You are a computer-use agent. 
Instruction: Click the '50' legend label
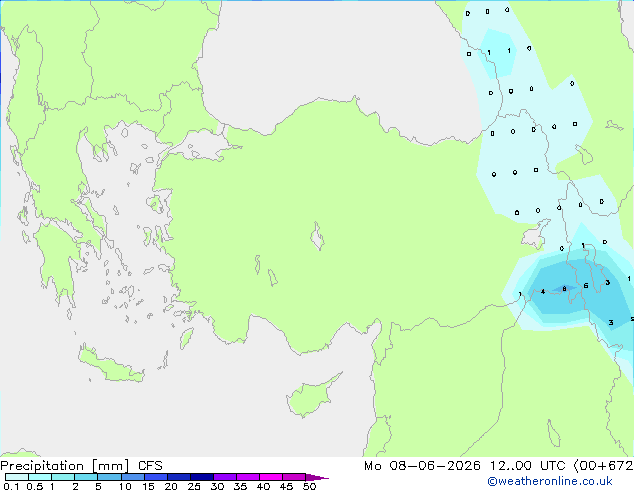(309, 486)
